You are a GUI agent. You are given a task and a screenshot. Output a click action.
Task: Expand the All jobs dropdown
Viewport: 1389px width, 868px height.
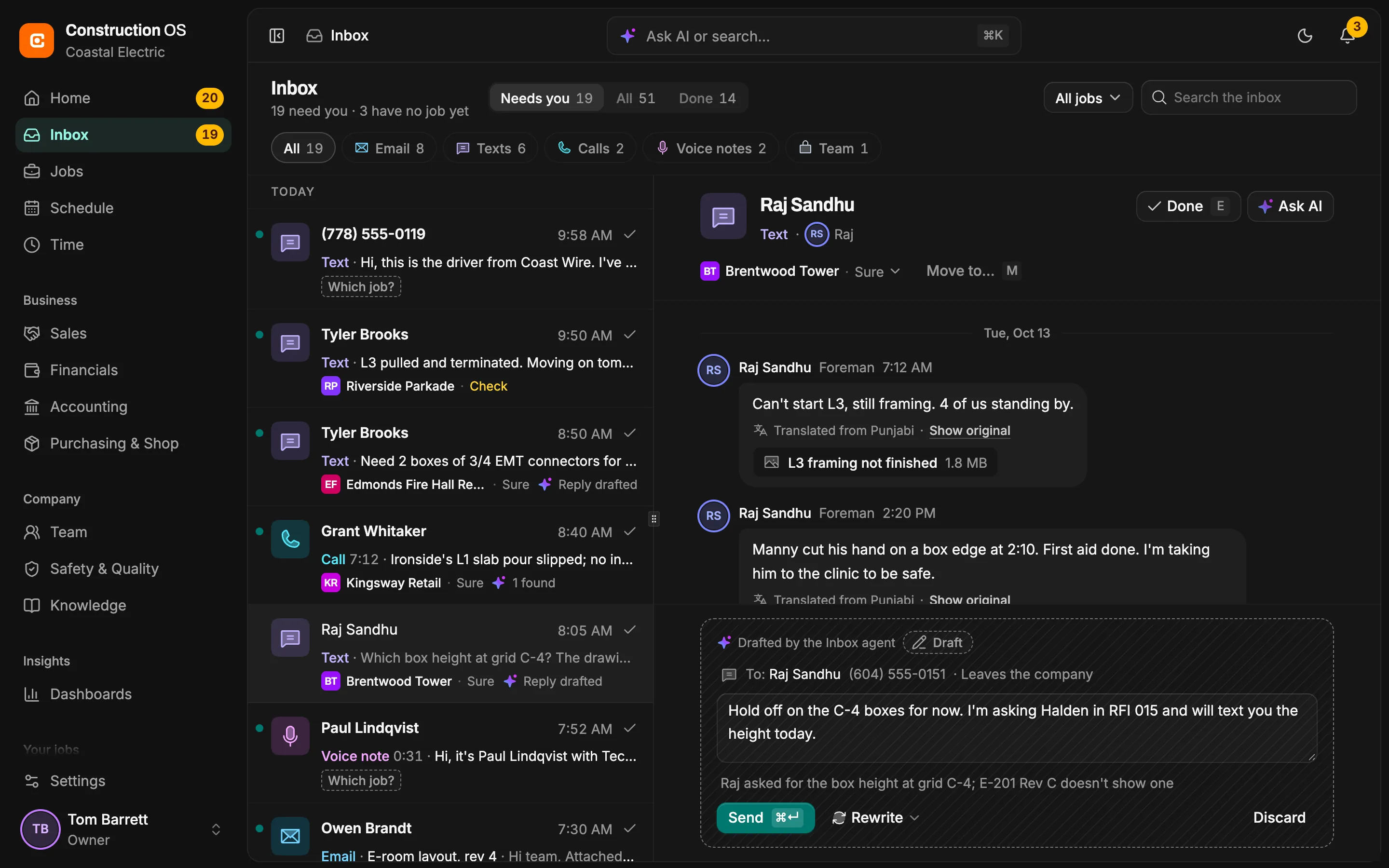1088,98
